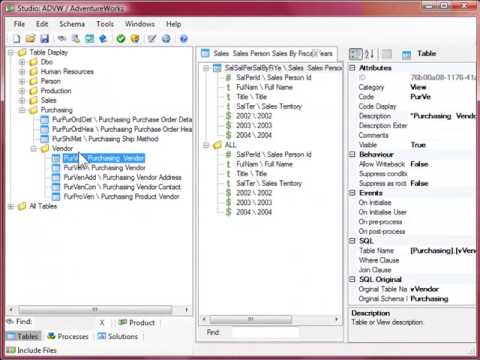Image resolution: width=480 pixels, height=360 pixels.
Task: Open the Help menu
Action: [x=174, y=24]
